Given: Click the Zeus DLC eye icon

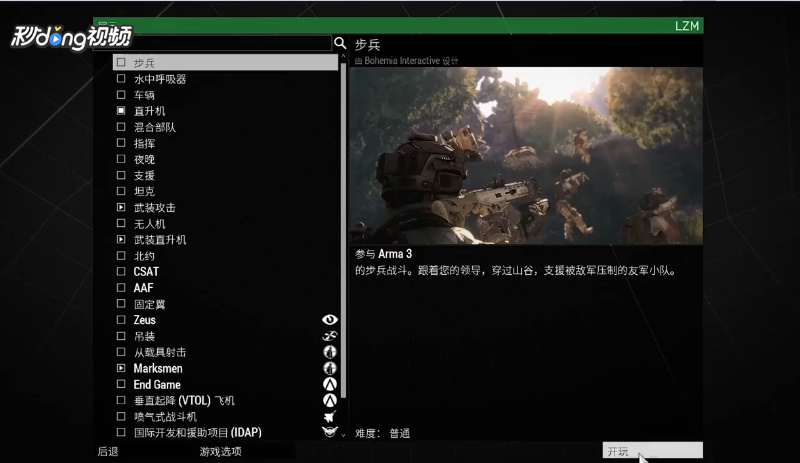Looking at the screenshot, I should point(330,320).
